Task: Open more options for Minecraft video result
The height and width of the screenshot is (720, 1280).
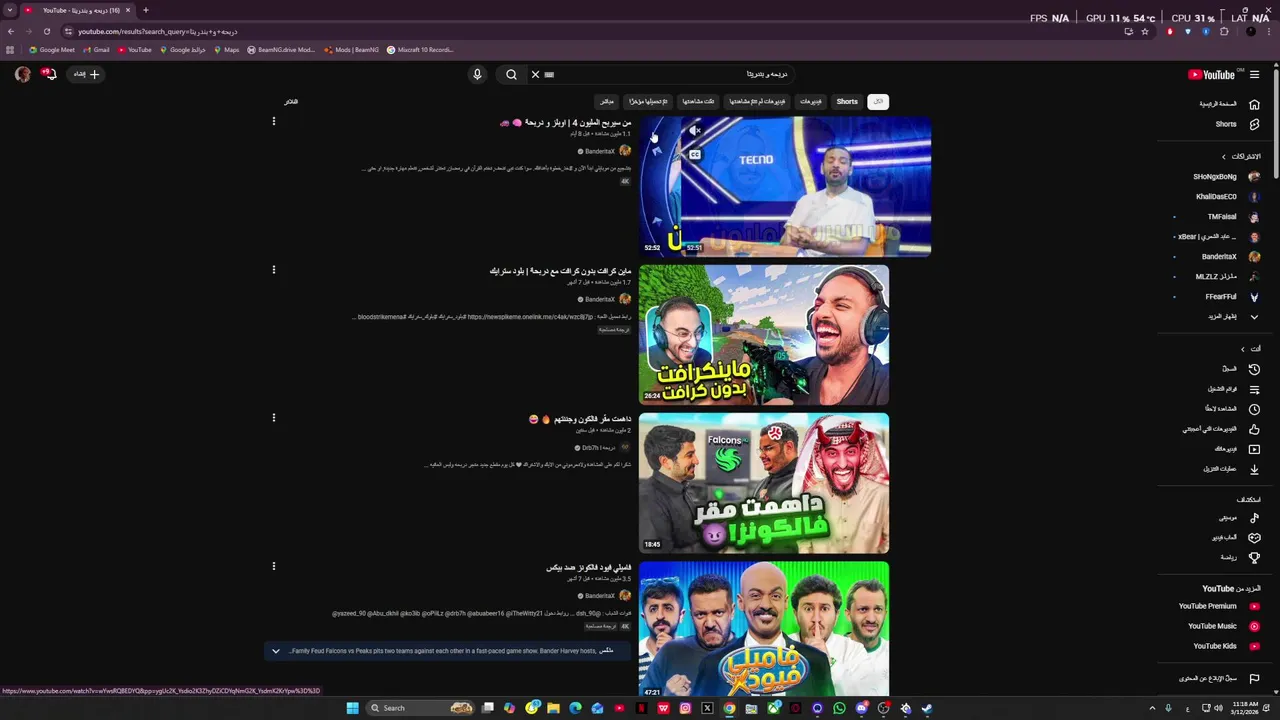Action: tap(273, 269)
